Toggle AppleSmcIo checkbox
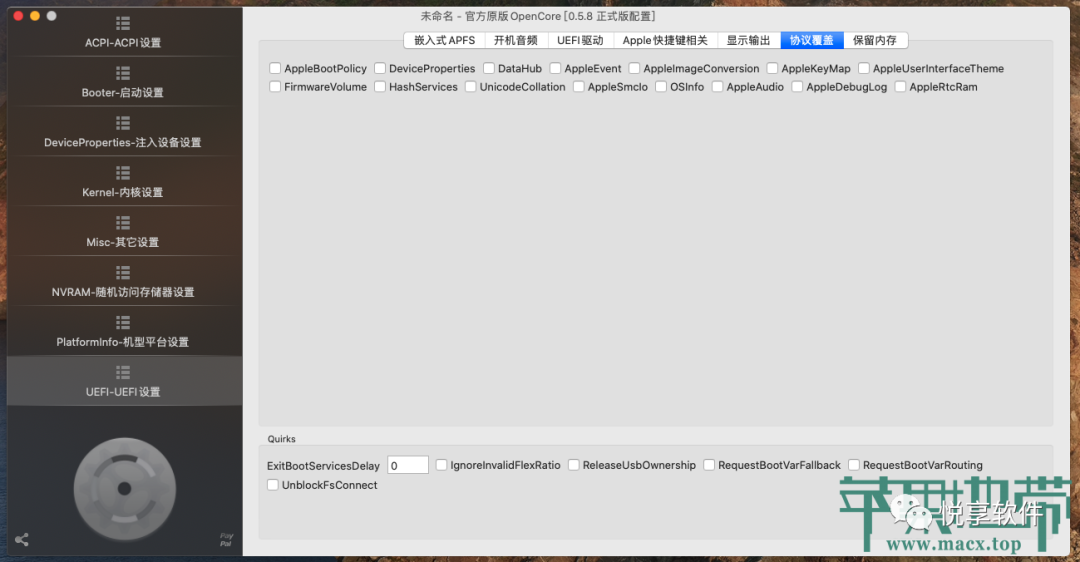Viewport: 1080px width, 562px height. [579, 87]
